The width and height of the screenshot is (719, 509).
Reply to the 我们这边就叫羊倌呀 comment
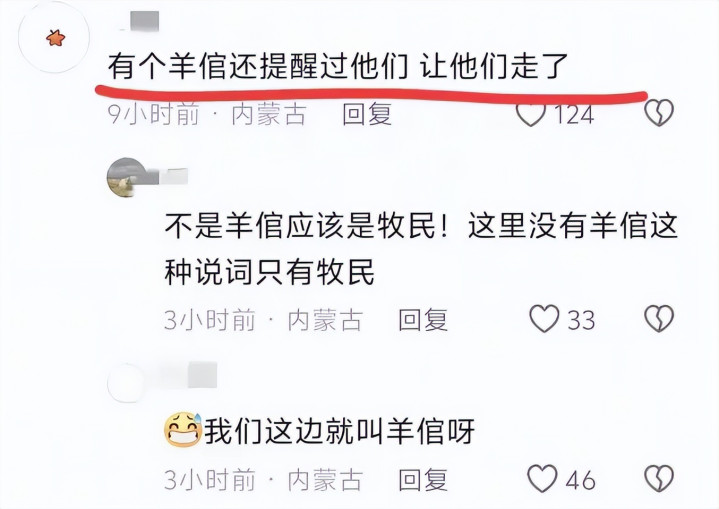tap(423, 480)
